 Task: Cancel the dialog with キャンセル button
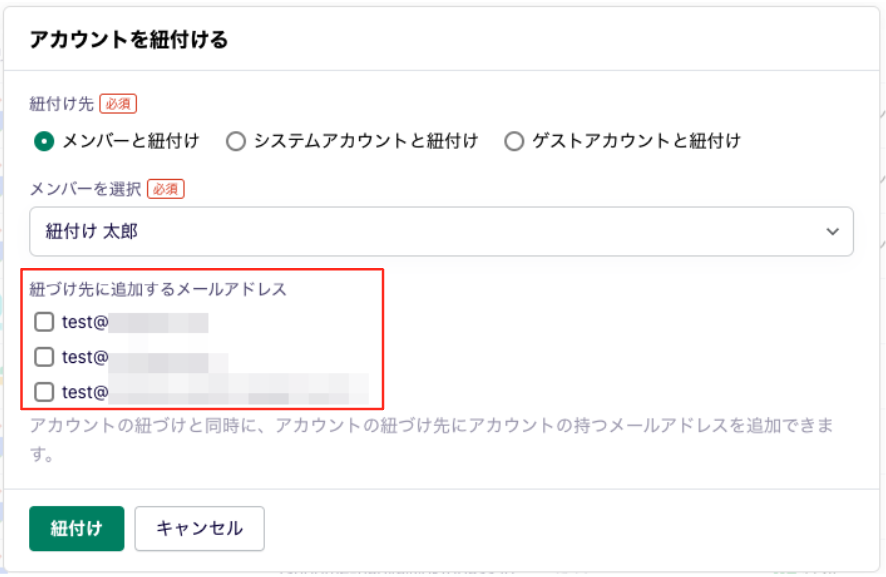tap(199, 528)
